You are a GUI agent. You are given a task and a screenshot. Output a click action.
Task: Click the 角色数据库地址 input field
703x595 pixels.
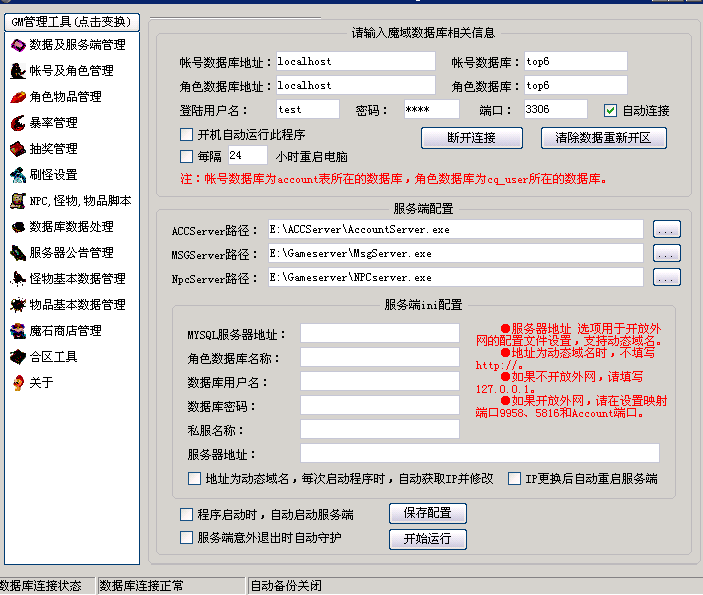(356, 85)
